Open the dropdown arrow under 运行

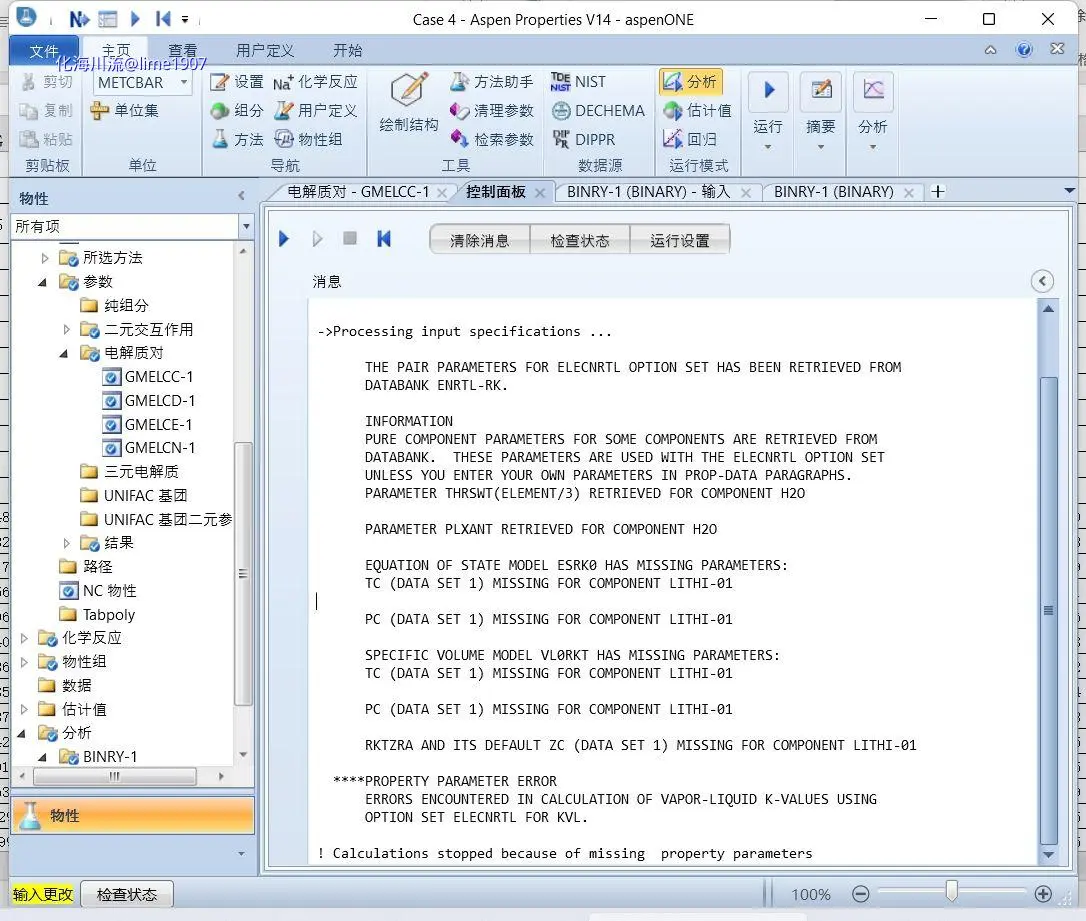pyautogui.click(x=768, y=147)
